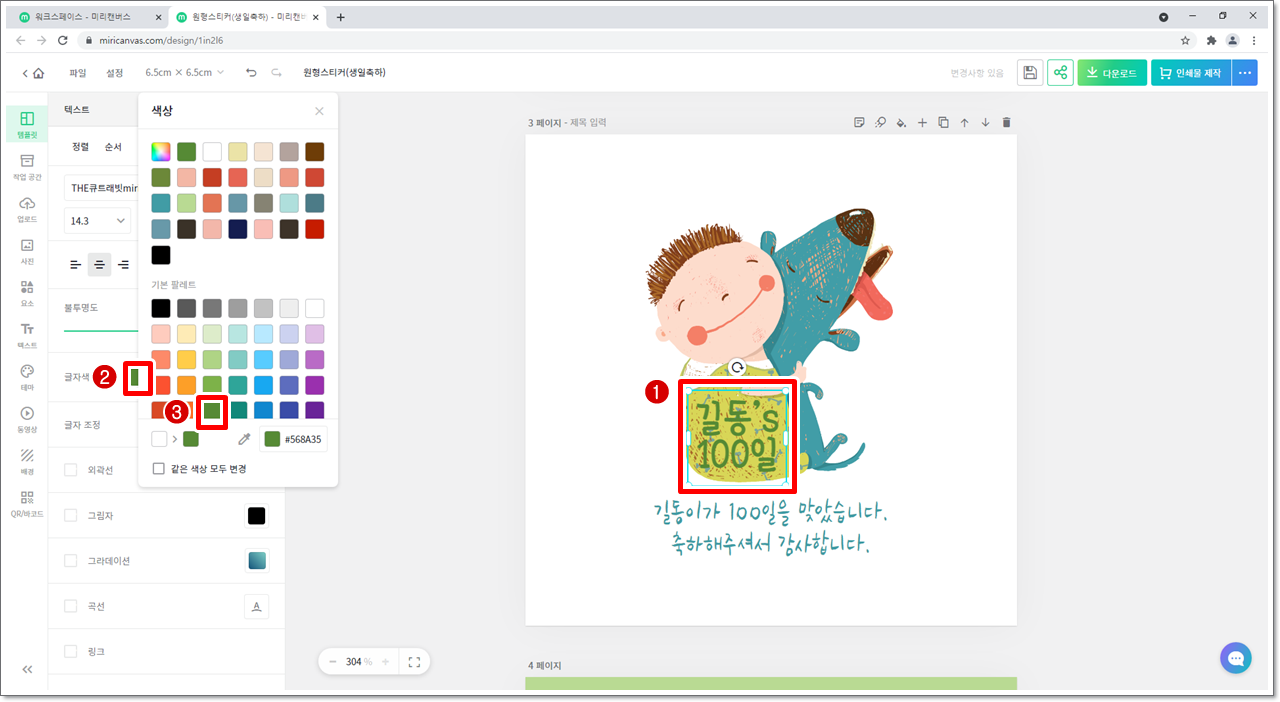Open the 설정 menu
This screenshot has height=702, width=1280.
[x=115, y=73]
